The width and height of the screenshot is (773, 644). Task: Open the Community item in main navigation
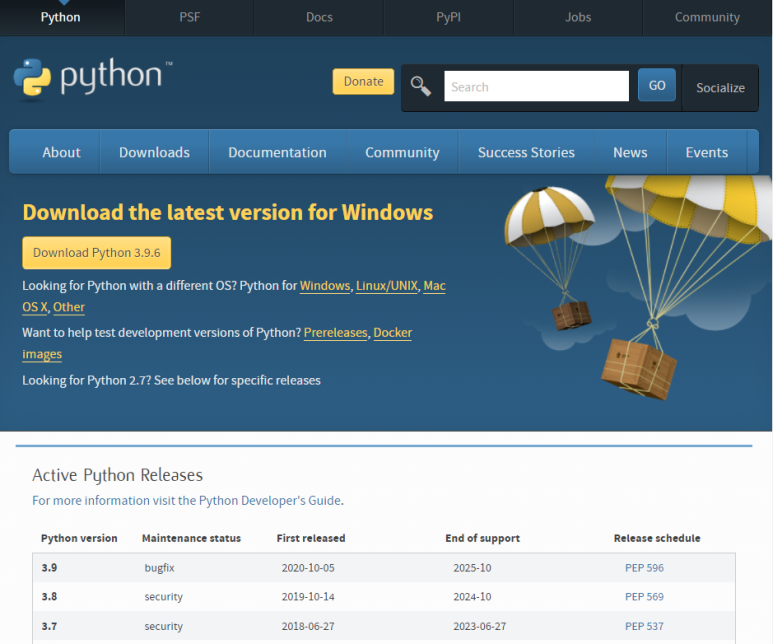[x=402, y=152]
